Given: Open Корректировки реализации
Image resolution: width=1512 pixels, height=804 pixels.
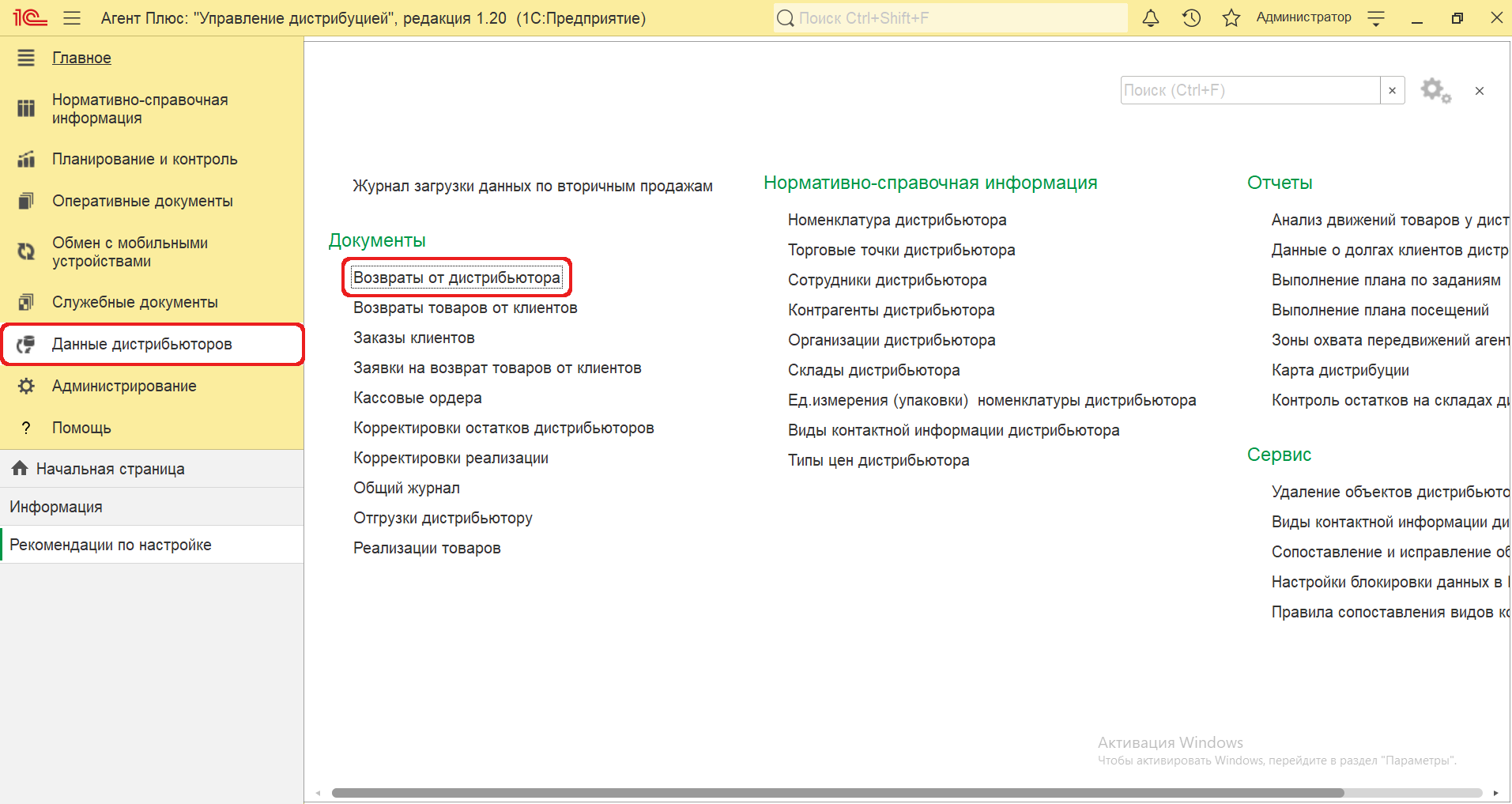Looking at the screenshot, I should pyautogui.click(x=451, y=458).
